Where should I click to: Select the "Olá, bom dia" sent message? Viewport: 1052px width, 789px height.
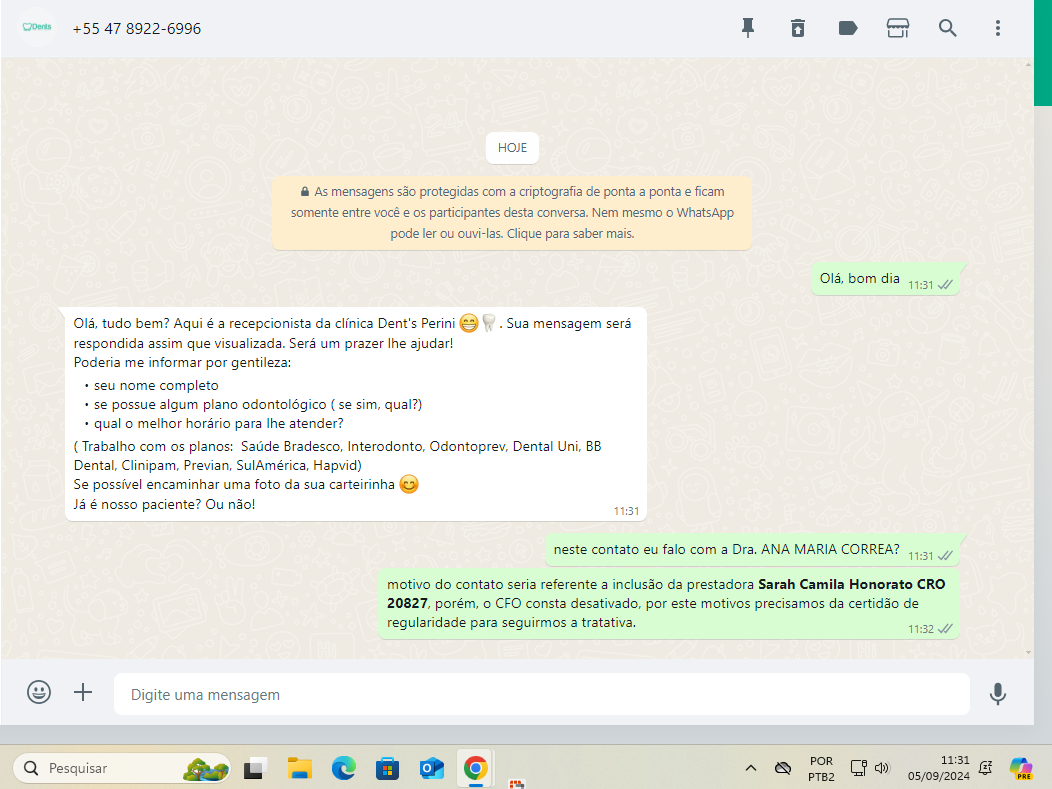885,280
